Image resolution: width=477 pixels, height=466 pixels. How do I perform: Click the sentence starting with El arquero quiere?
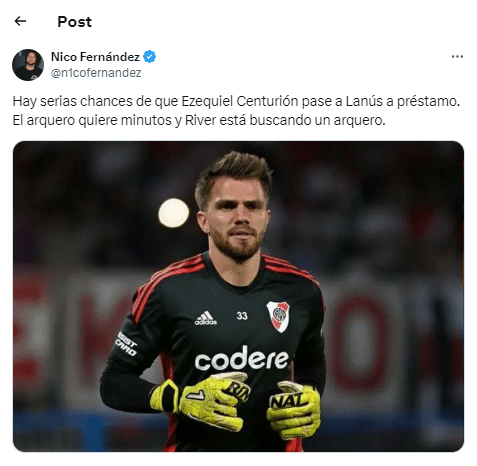tap(199, 120)
